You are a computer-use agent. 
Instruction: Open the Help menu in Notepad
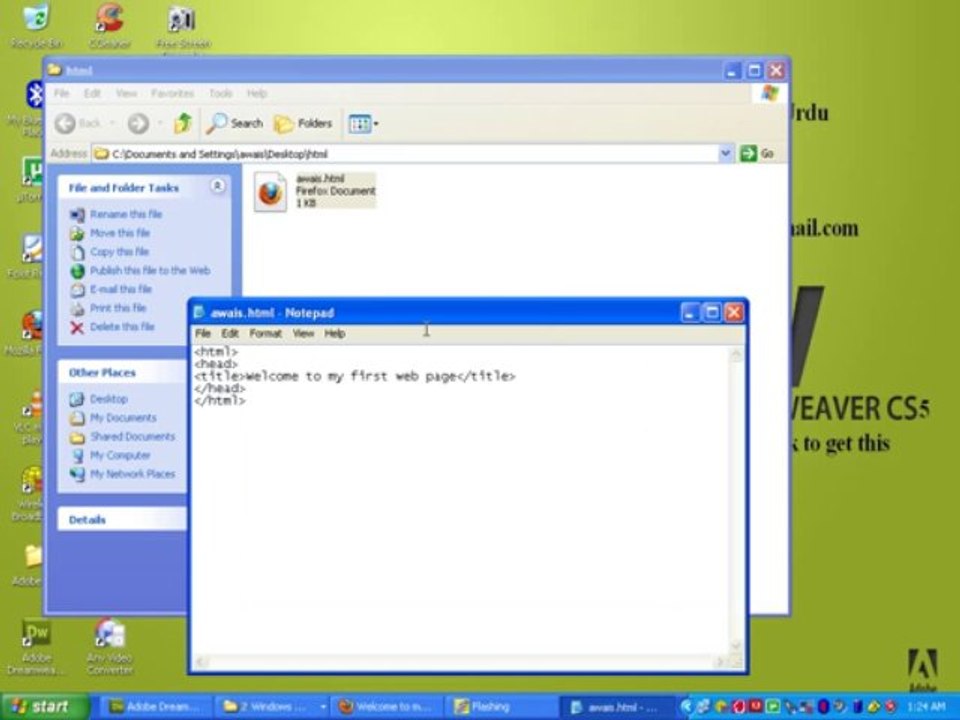pyautogui.click(x=334, y=333)
